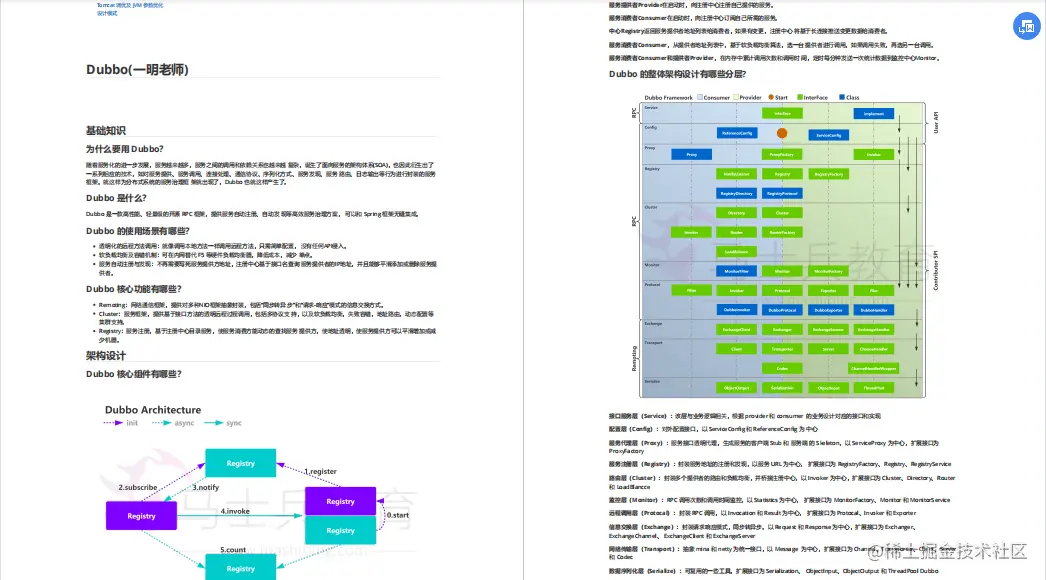This screenshot has width=1046, height=580.
Task: Click the "服务注册层 (Registry)" description line
Action: (780, 464)
